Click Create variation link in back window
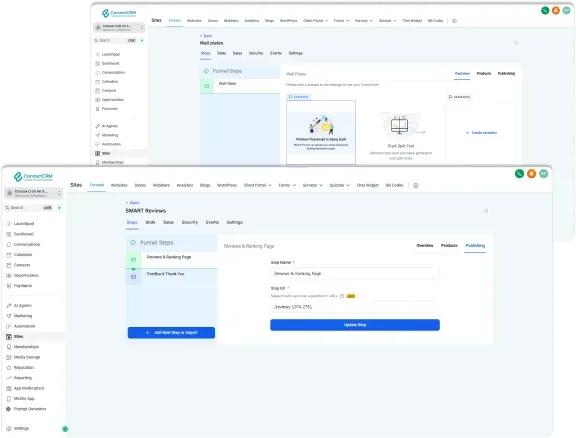This screenshot has height=438, width=576. pos(482,133)
